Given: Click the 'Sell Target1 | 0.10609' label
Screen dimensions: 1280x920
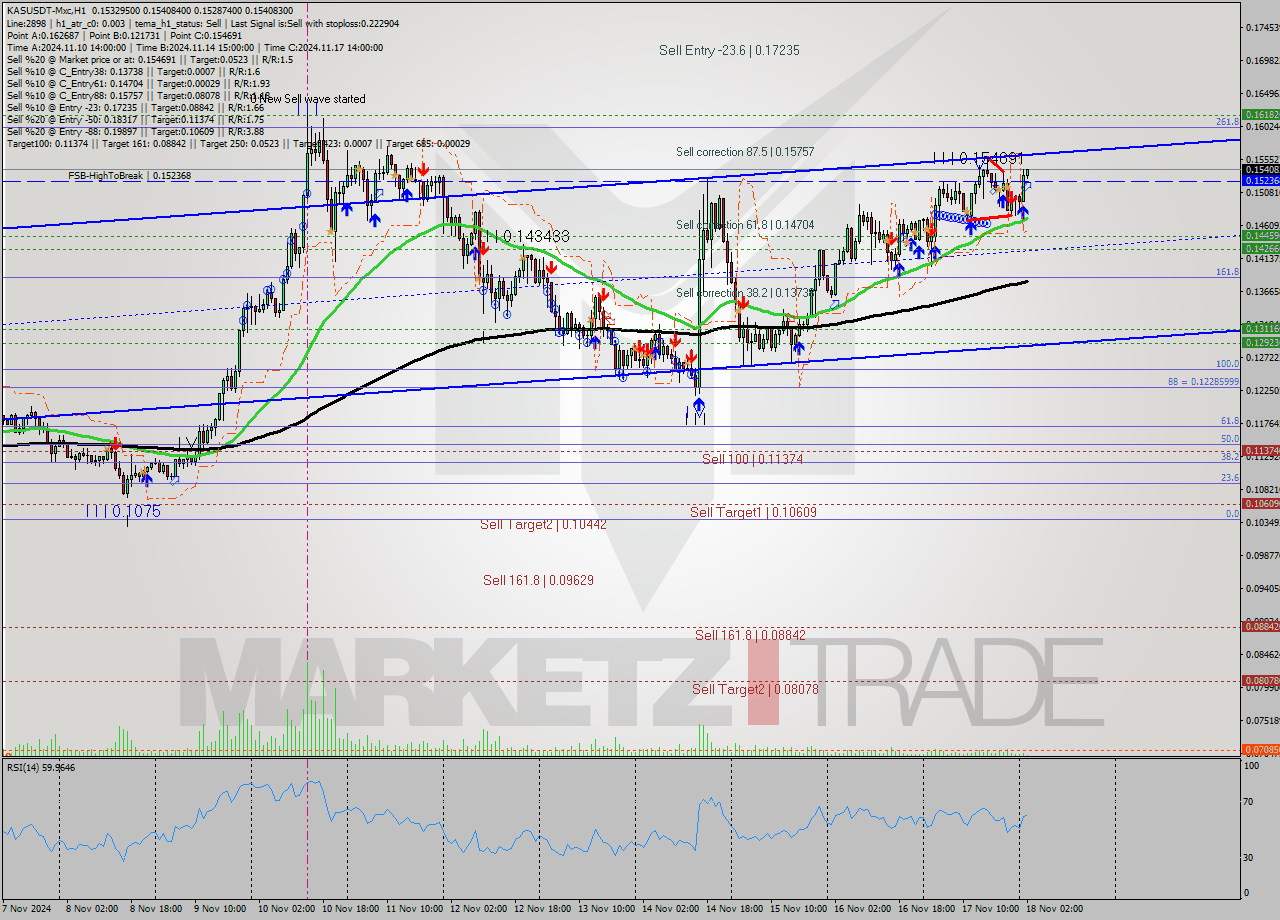Looking at the screenshot, I should click(753, 512).
